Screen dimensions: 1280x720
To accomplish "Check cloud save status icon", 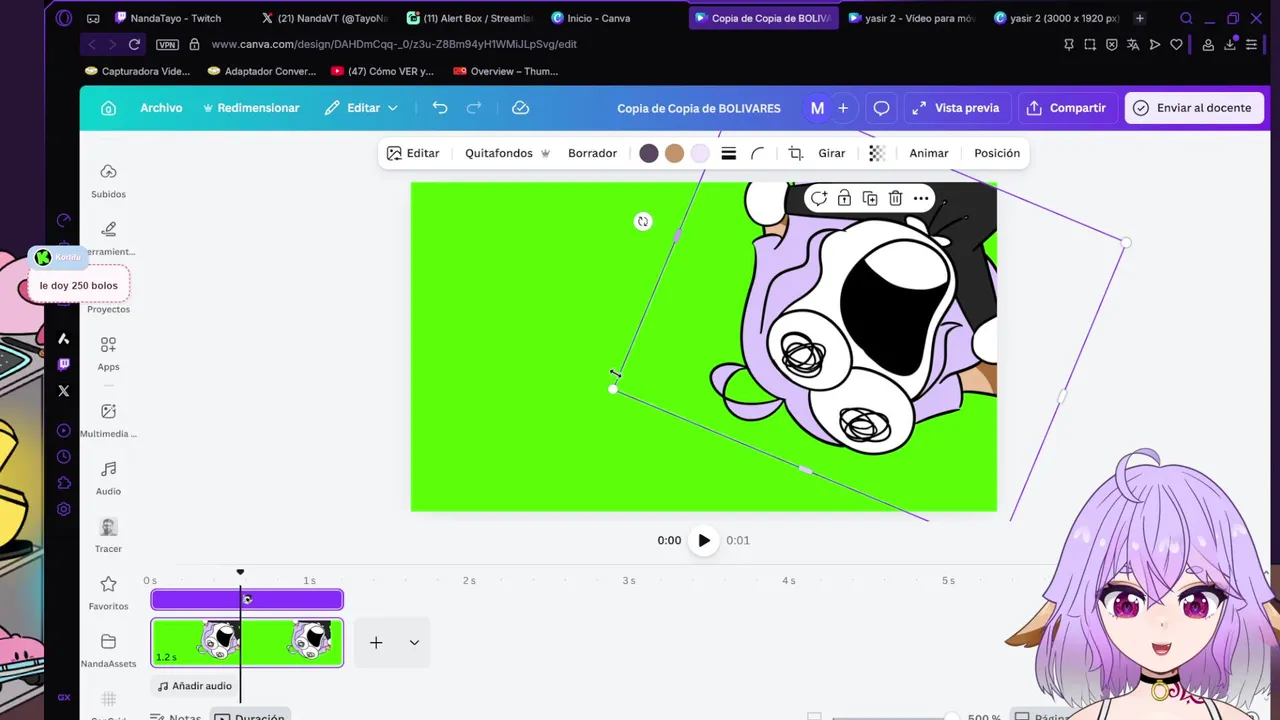I will pyautogui.click(x=520, y=108).
